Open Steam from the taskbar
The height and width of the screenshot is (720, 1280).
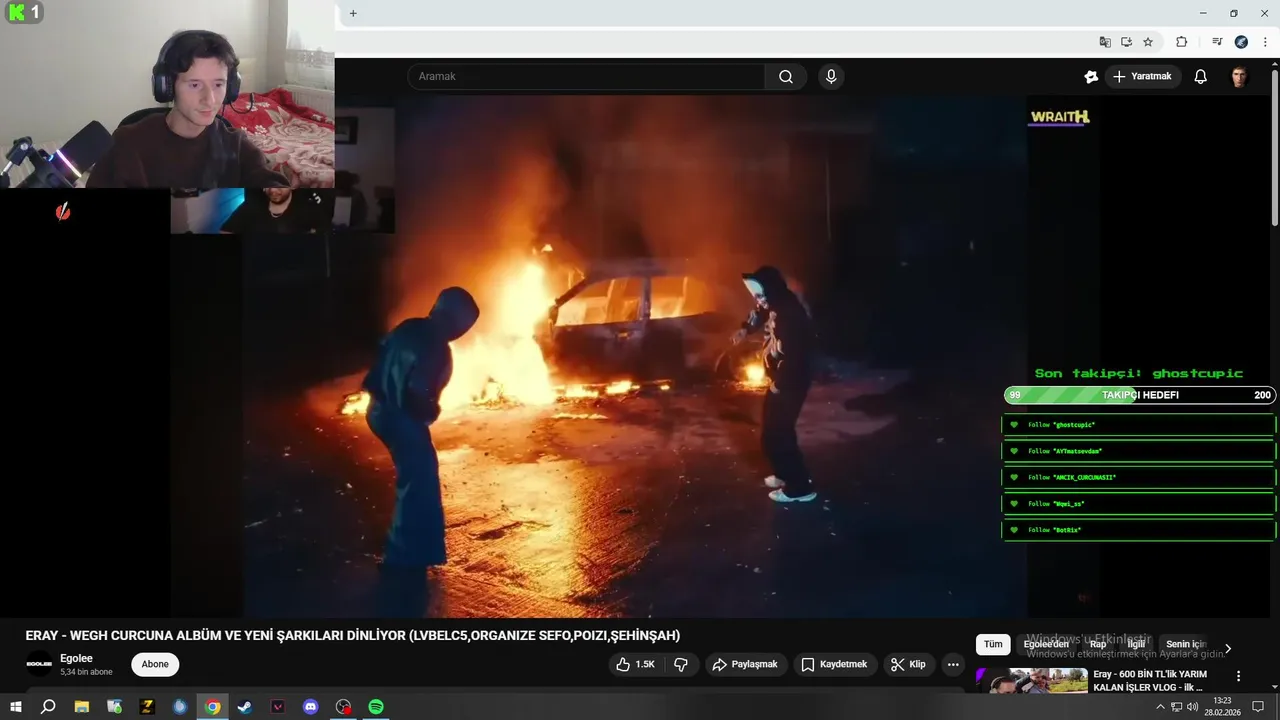[245, 707]
